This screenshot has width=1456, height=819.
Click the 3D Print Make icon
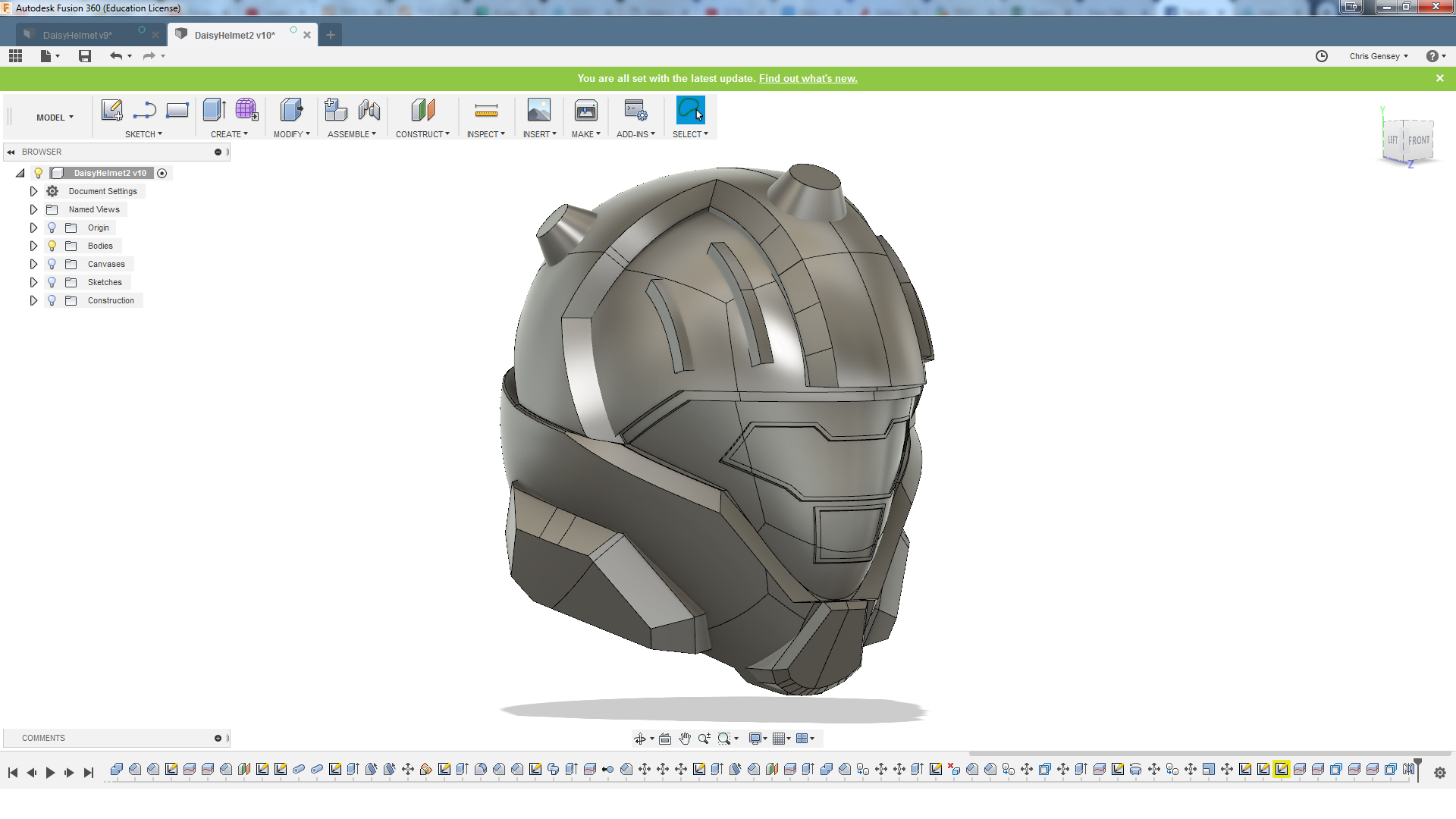coord(585,111)
